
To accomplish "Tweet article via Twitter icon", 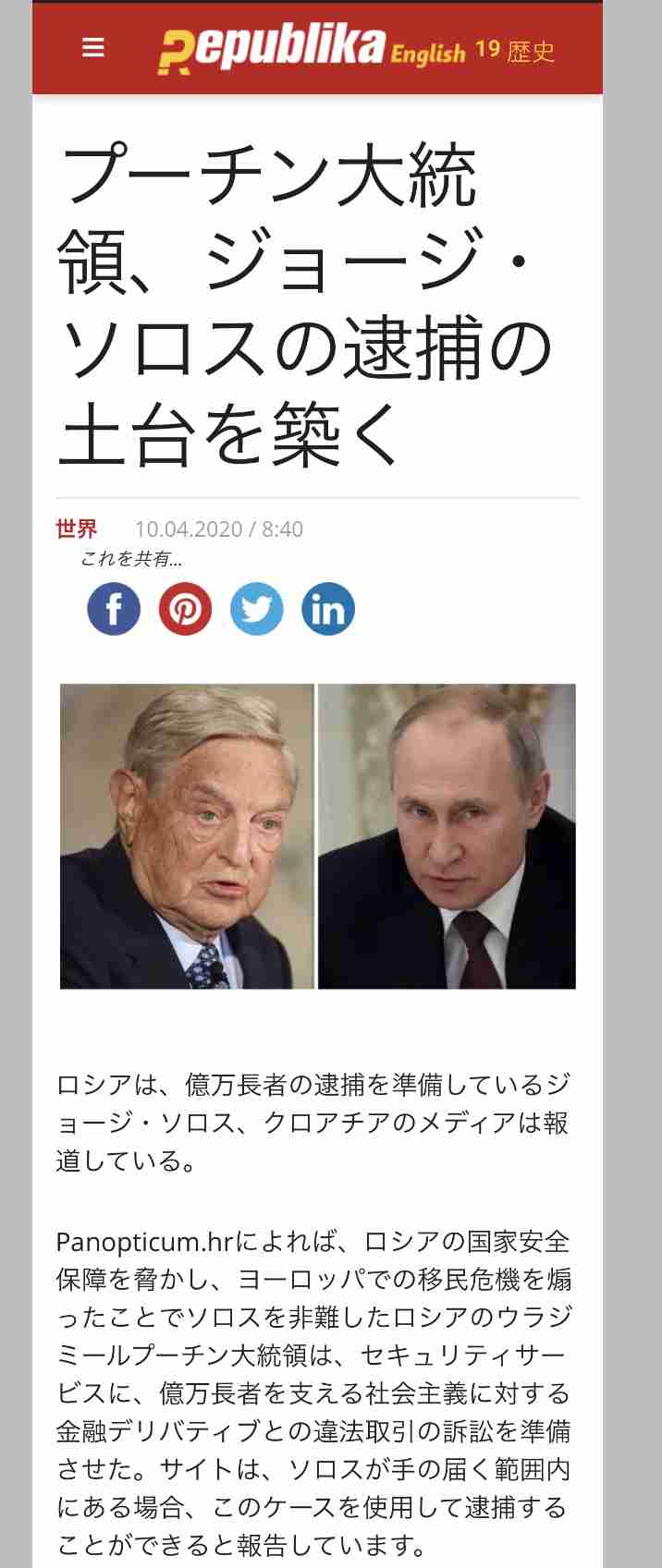I will pyautogui.click(x=256, y=609).
